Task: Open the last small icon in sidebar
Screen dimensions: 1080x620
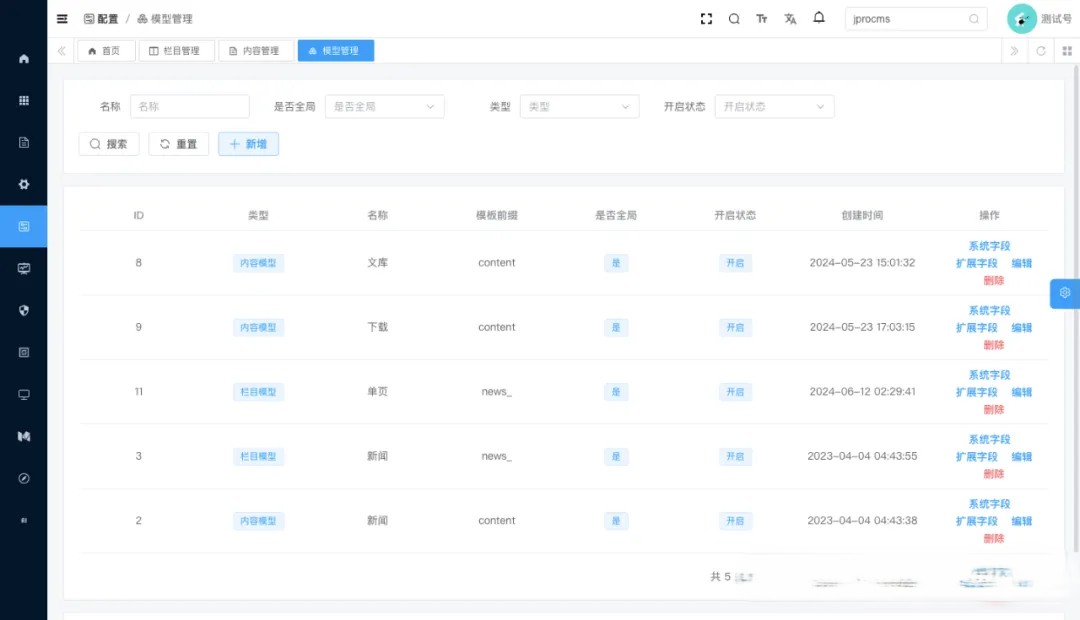Action: coord(24,521)
